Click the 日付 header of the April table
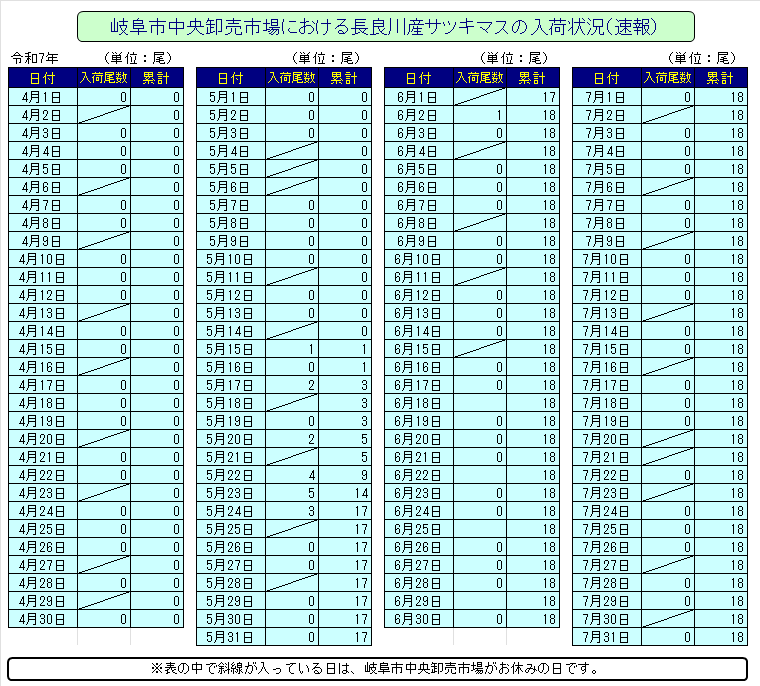 click(x=42, y=78)
